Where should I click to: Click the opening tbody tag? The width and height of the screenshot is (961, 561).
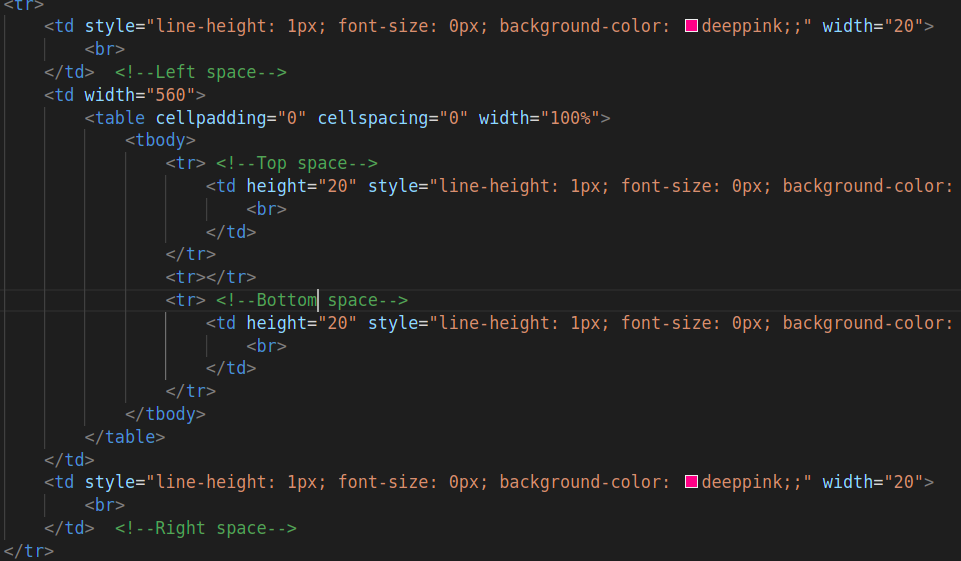161,140
